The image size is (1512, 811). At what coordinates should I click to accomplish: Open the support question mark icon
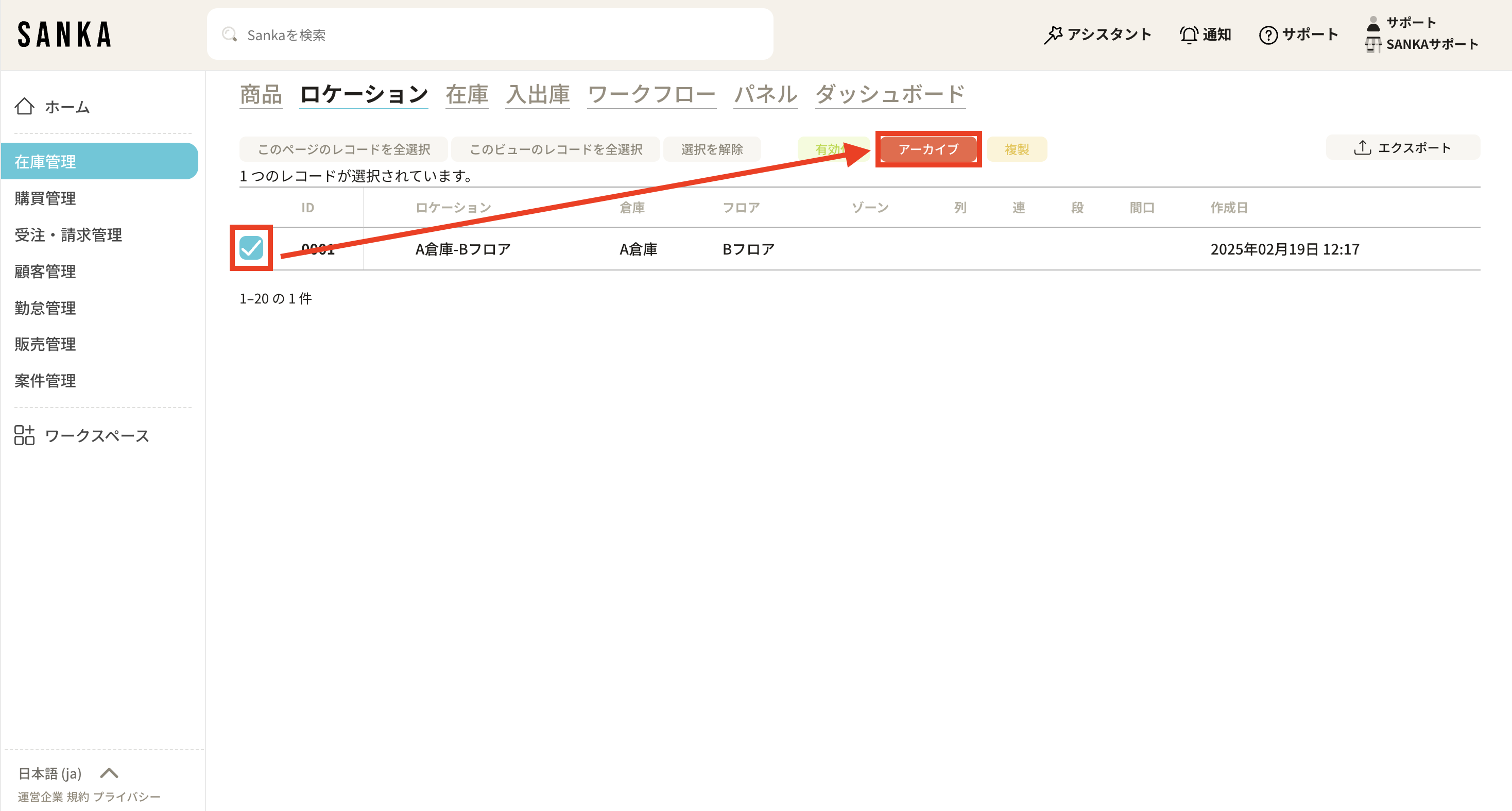1268,35
